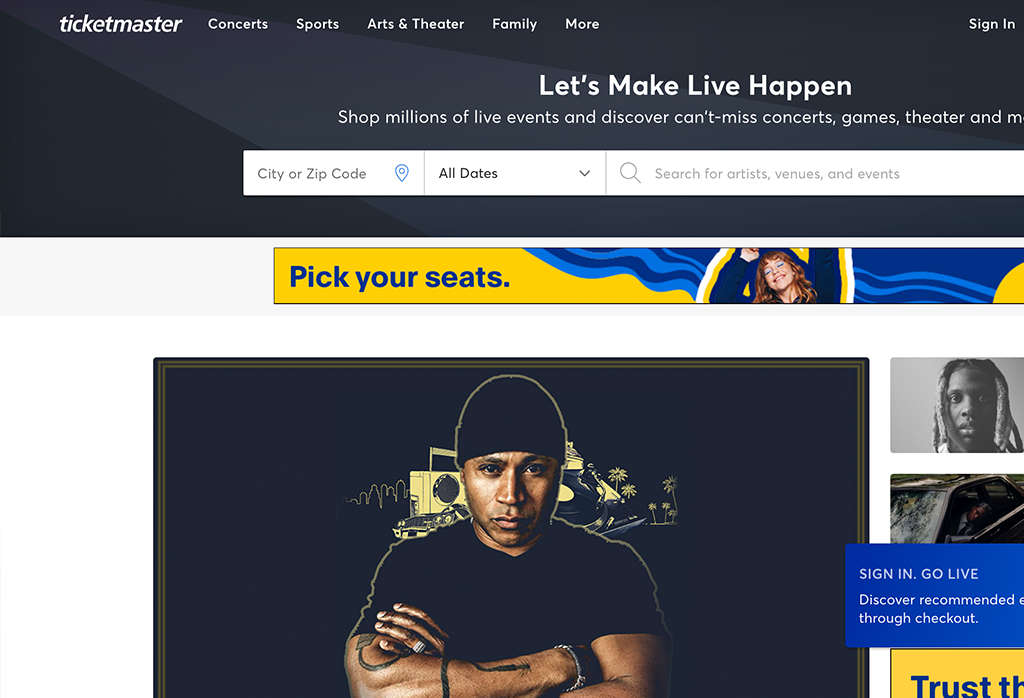Click the Pick your seats banner

click(x=648, y=276)
